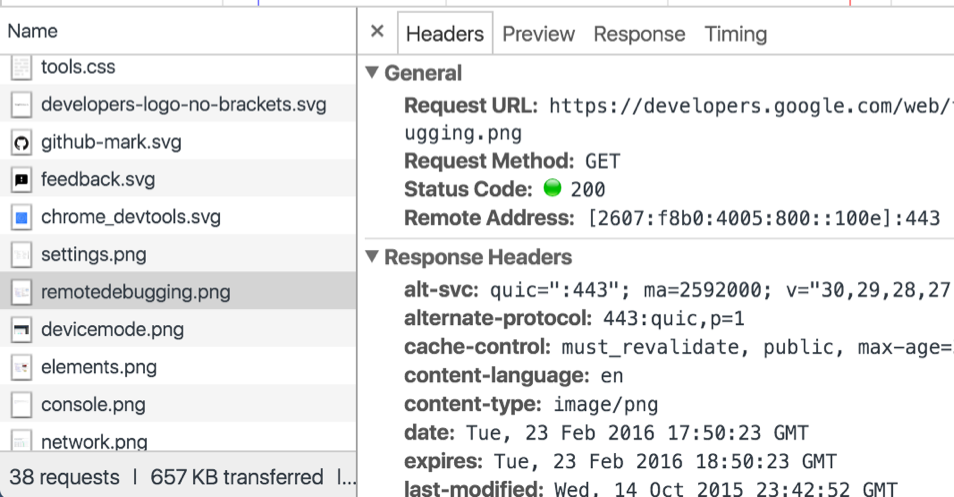
Task: Click the developers-logo-no-brackets.svg file icon
Action: coord(21,105)
